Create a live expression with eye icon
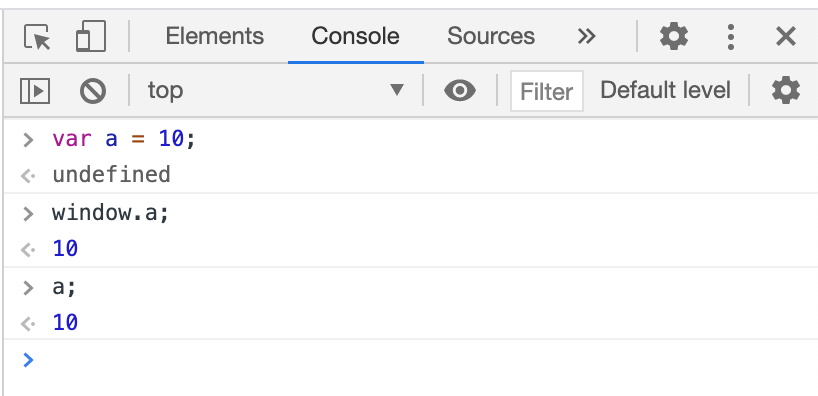This screenshot has width=818, height=396. (x=460, y=91)
